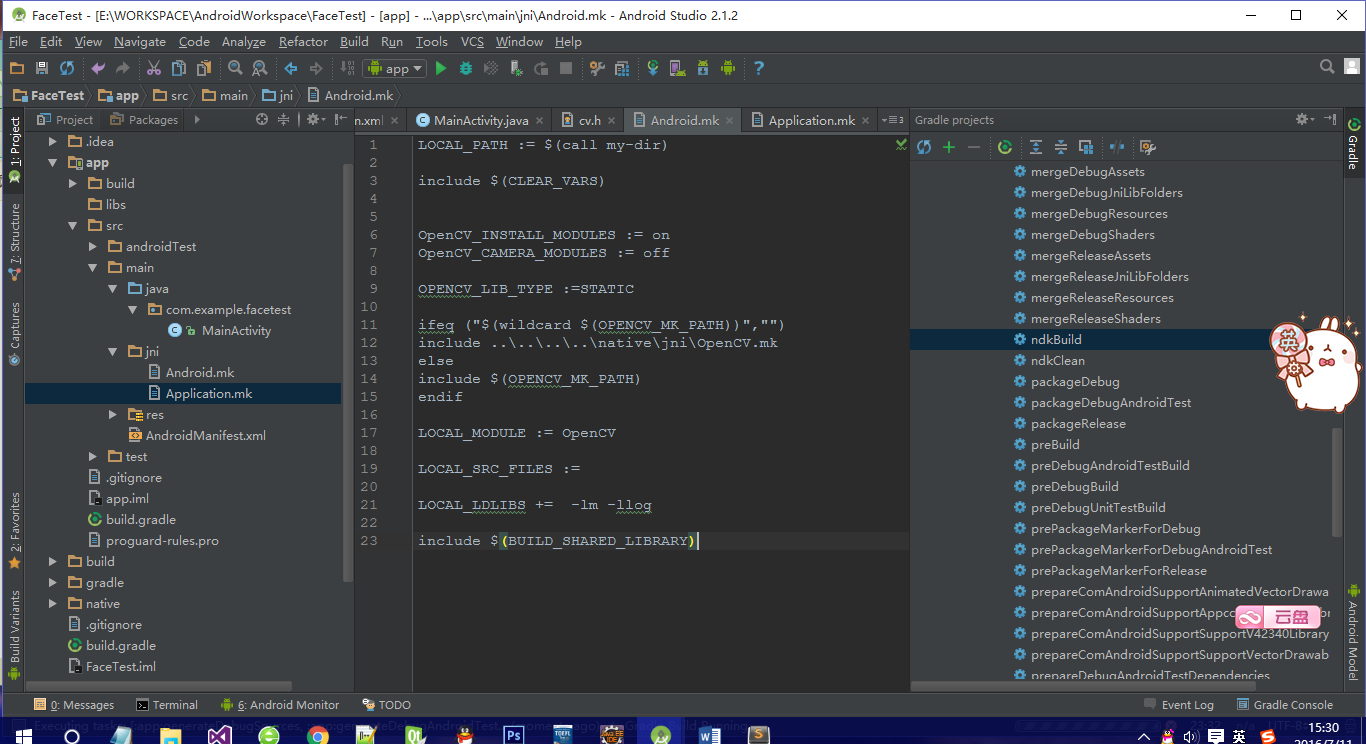The image size is (1366, 744).
Task: Collapse the src folder node
Action: [x=73, y=225]
